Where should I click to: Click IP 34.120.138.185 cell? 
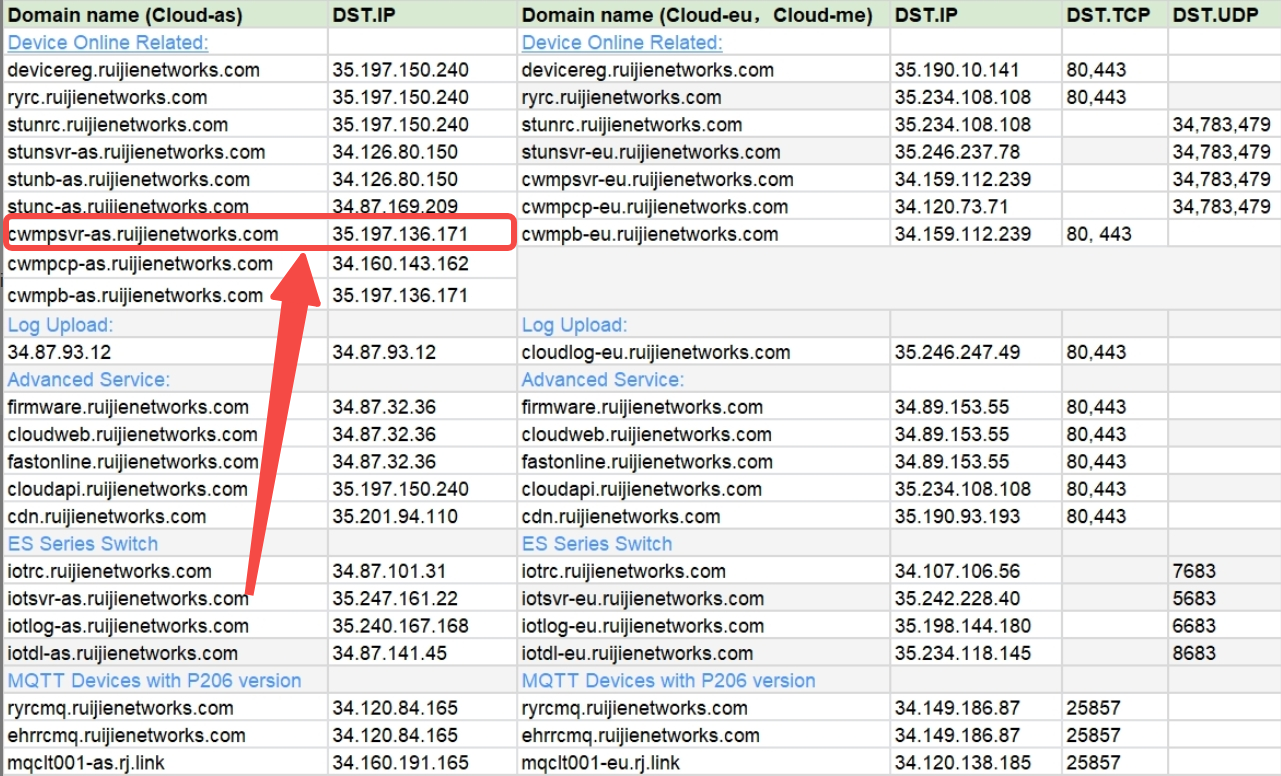coord(976,763)
